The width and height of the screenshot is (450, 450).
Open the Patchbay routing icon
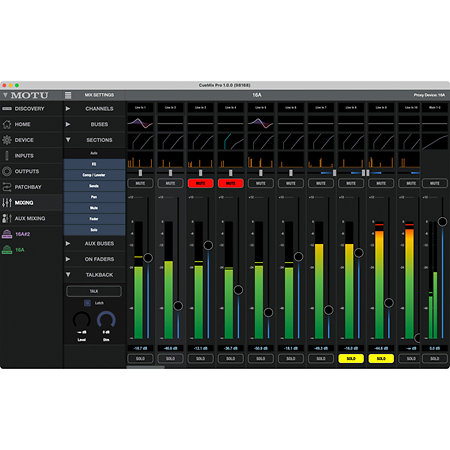(x=7, y=187)
